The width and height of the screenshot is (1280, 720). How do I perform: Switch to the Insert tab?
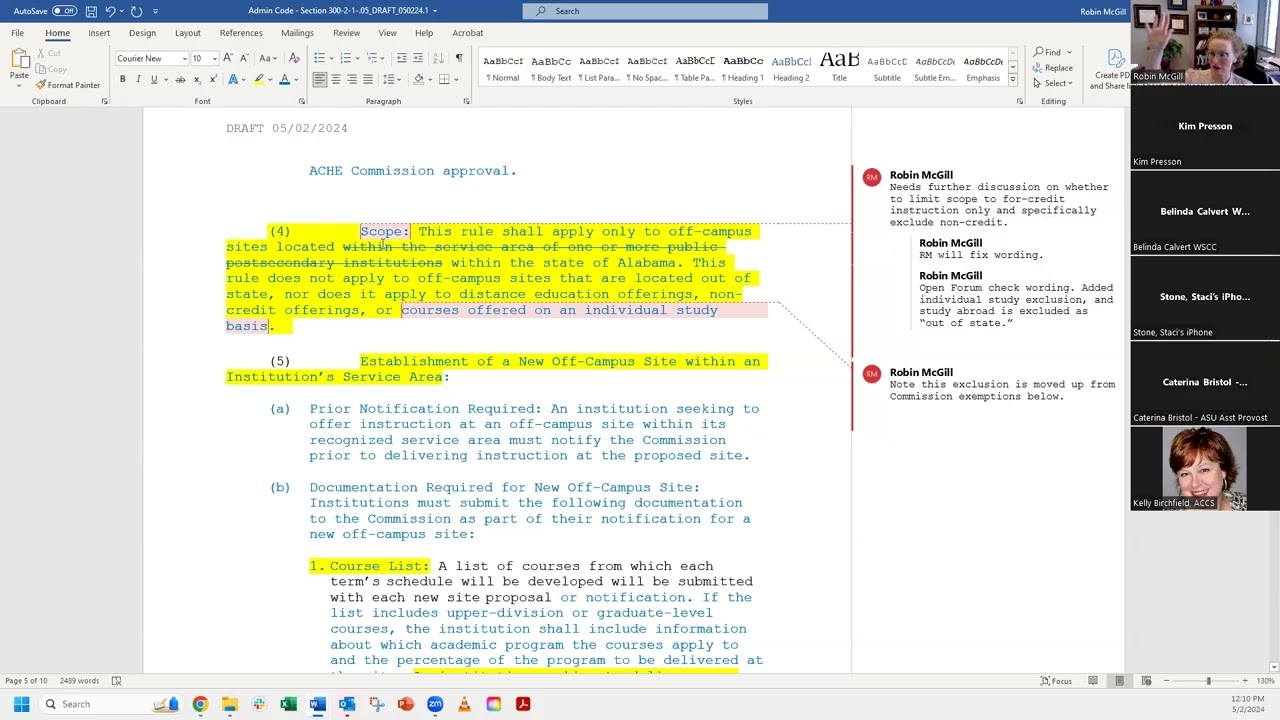(x=99, y=33)
